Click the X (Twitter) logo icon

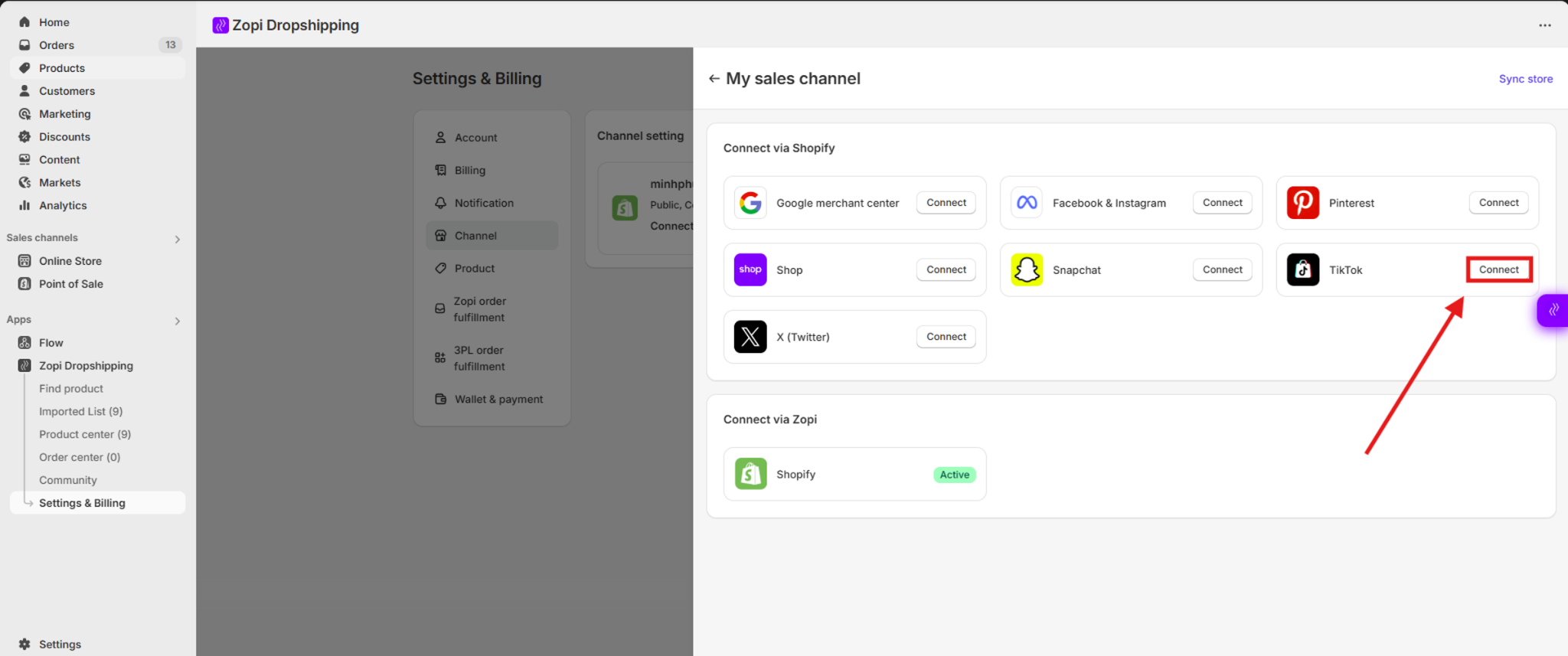click(750, 337)
